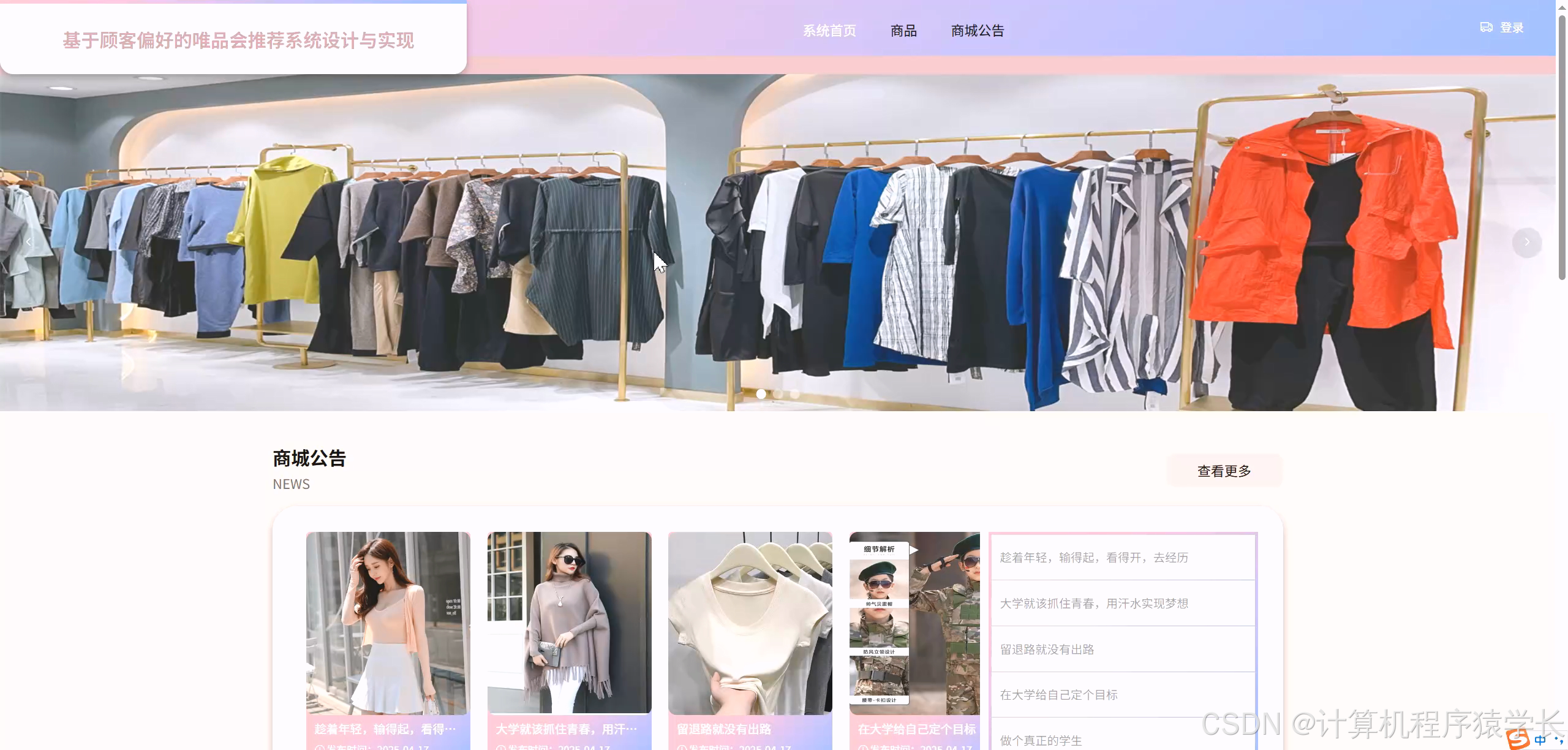Select the second carousel indicator dot

[x=778, y=394]
